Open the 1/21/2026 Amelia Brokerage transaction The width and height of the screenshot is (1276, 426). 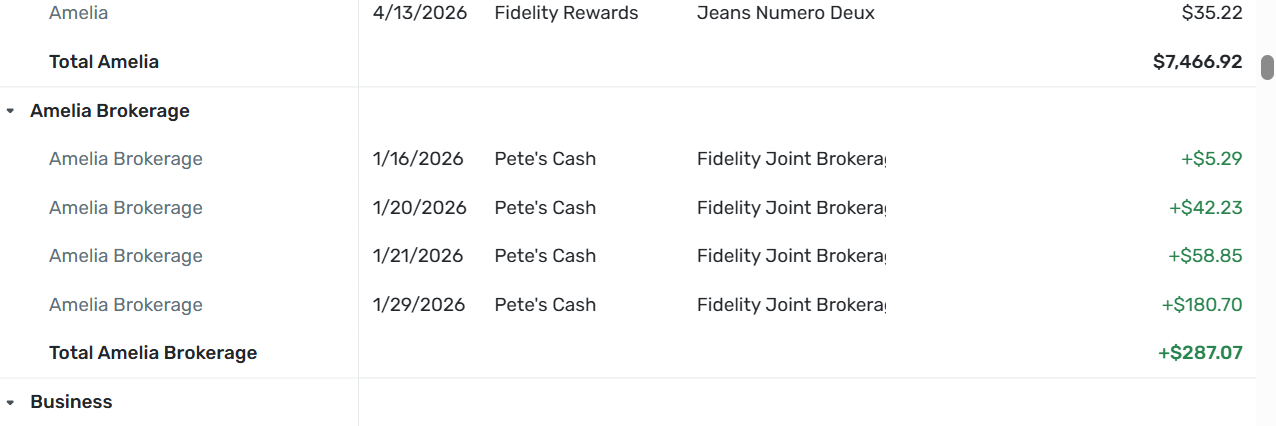(x=418, y=256)
